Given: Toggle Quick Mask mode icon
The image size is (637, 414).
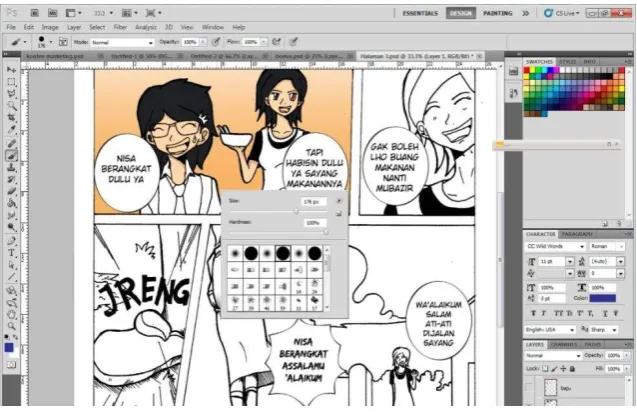Looking at the screenshot, I should [11, 365].
